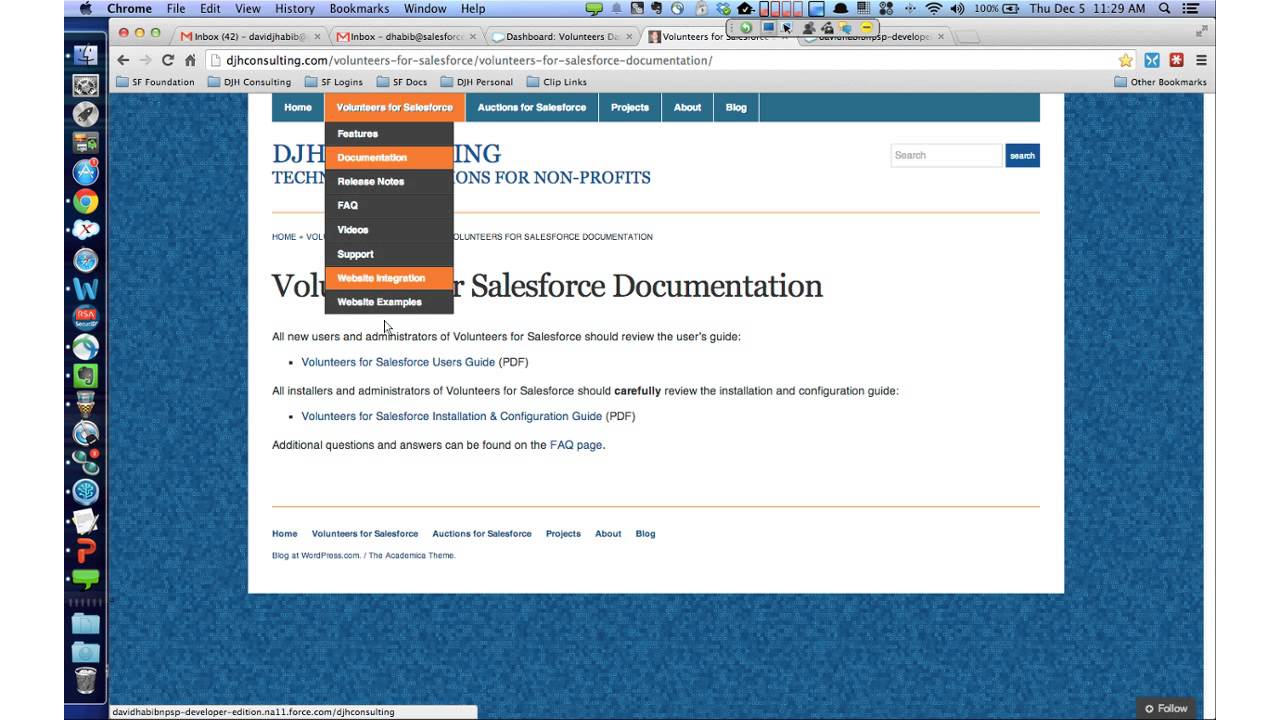Open DJH Consulting bookmarks folder
The image size is (1280, 720).
click(x=249, y=82)
